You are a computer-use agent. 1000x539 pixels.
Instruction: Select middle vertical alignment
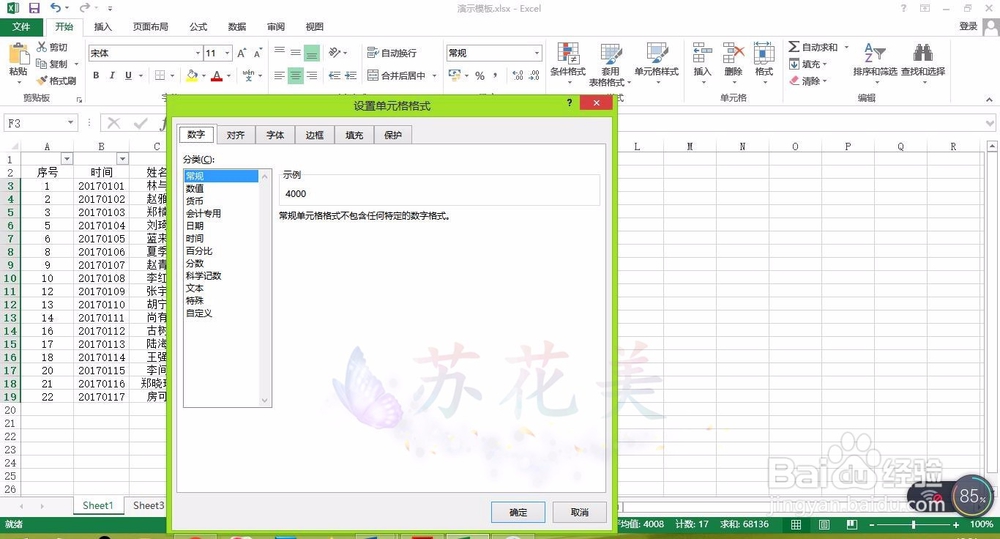click(x=295, y=52)
